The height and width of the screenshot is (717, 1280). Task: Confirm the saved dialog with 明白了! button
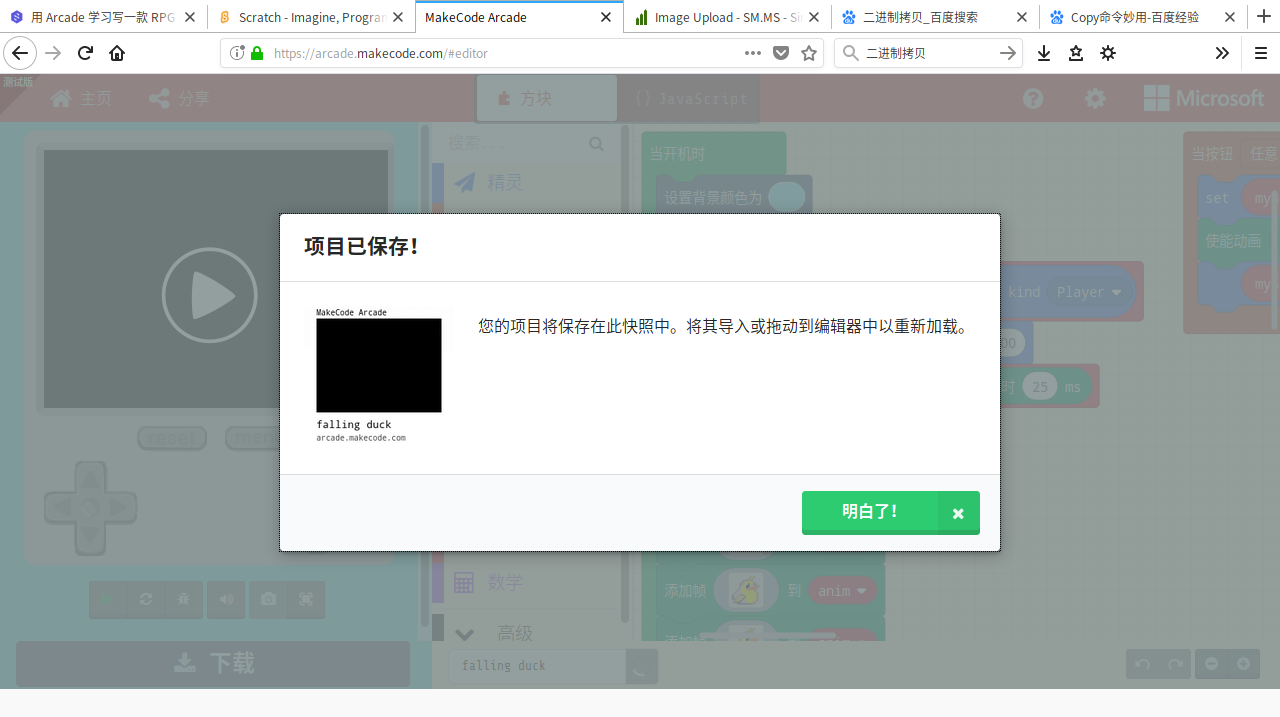click(x=890, y=512)
